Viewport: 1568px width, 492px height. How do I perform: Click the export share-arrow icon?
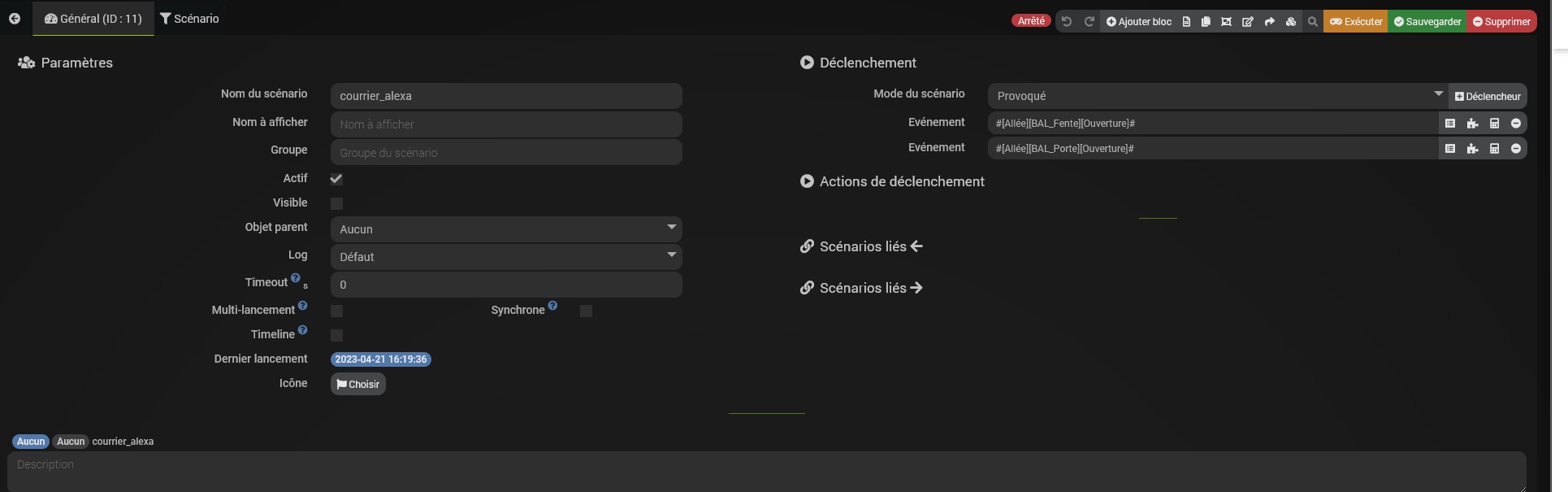(1269, 22)
